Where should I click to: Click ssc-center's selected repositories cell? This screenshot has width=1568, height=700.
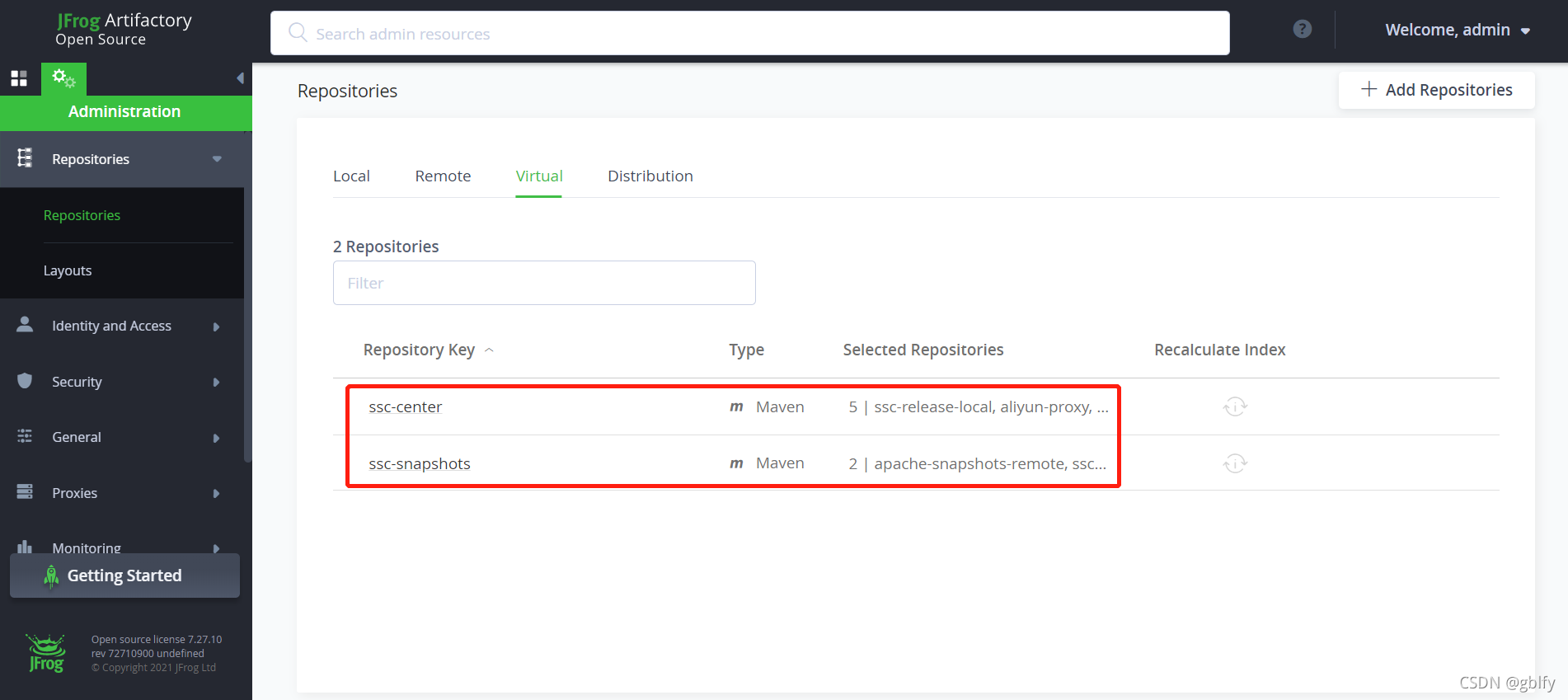click(x=979, y=406)
